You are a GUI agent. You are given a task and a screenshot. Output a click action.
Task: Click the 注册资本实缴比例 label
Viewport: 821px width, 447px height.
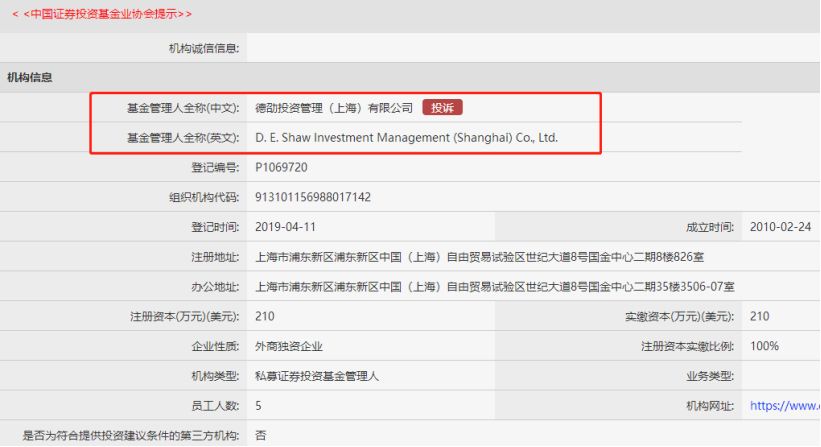(x=687, y=346)
